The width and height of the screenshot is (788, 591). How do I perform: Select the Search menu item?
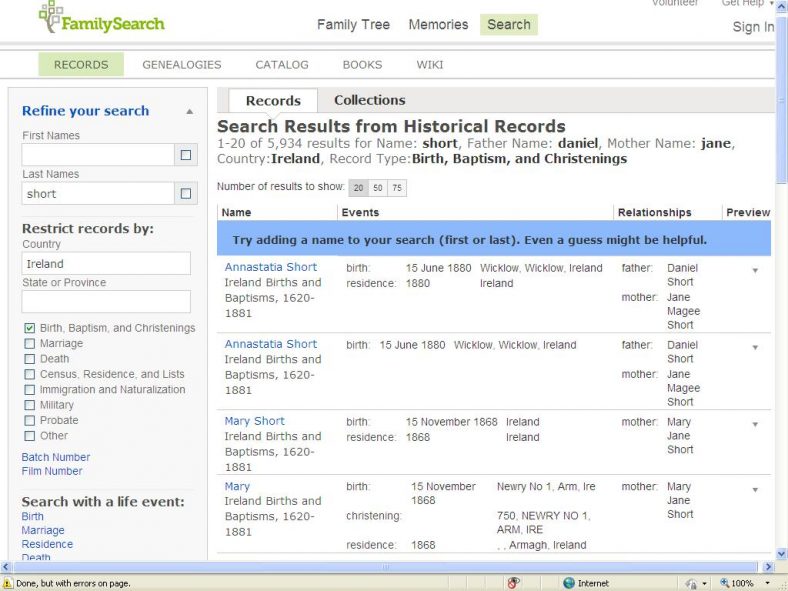click(509, 25)
